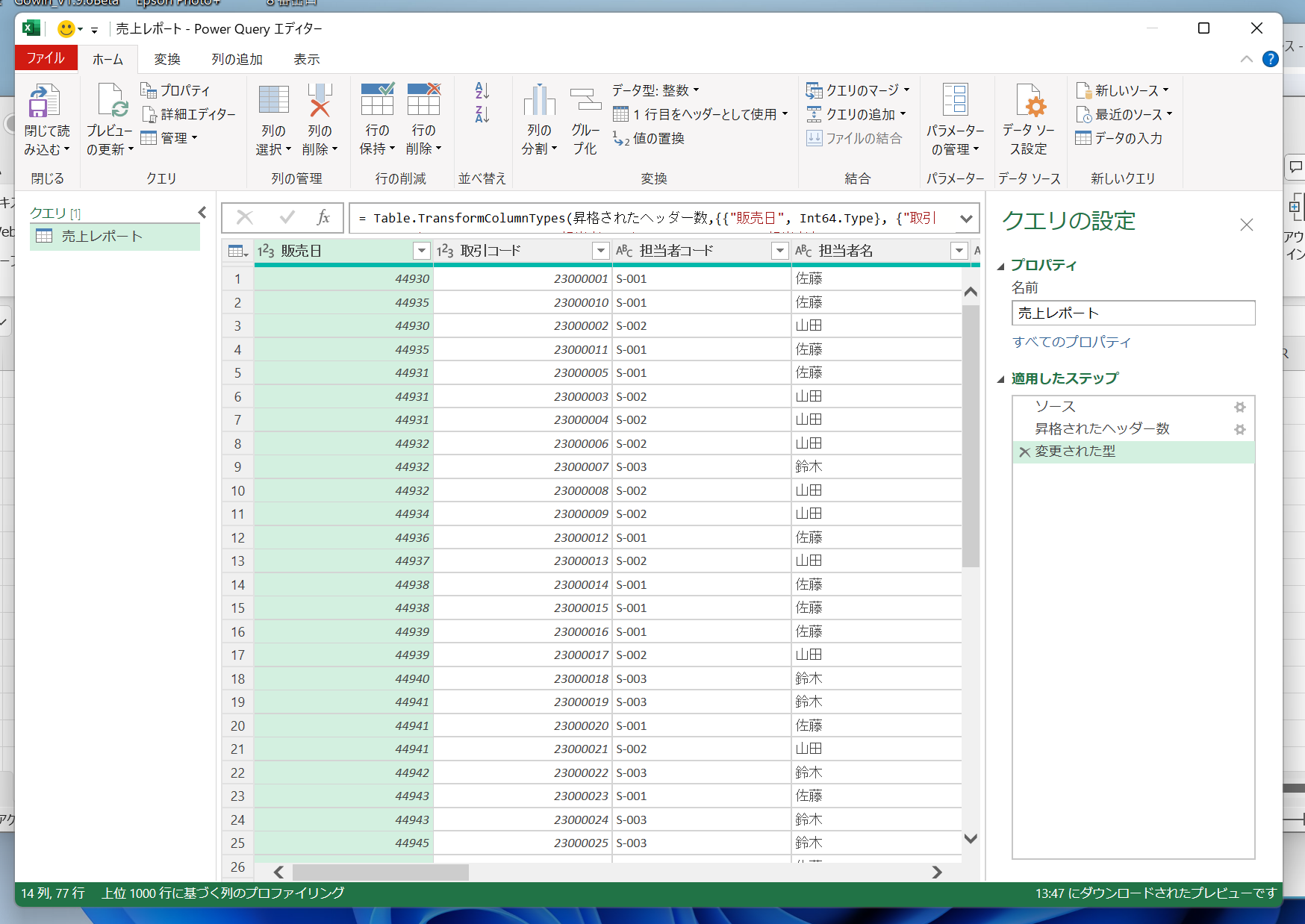Open the ファイル tab
The width and height of the screenshot is (1305, 924).
point(46,58)
